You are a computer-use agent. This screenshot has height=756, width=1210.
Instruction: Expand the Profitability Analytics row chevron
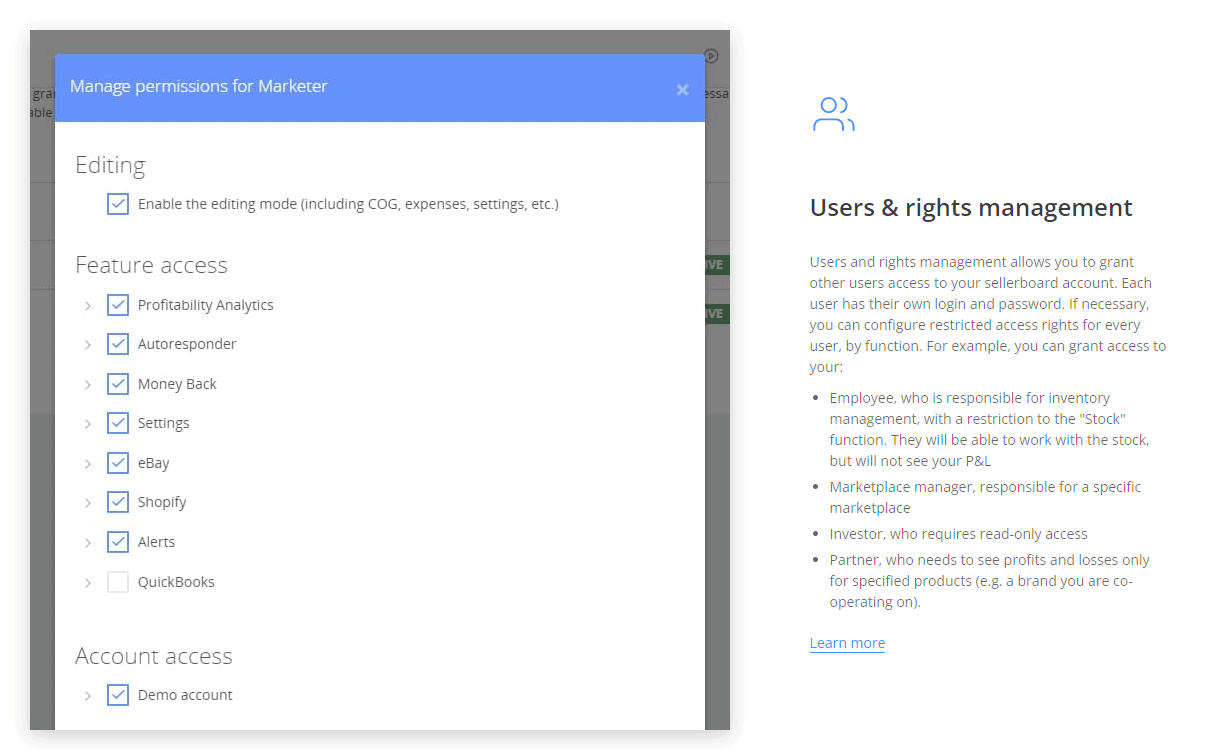[x=88, y=305]
